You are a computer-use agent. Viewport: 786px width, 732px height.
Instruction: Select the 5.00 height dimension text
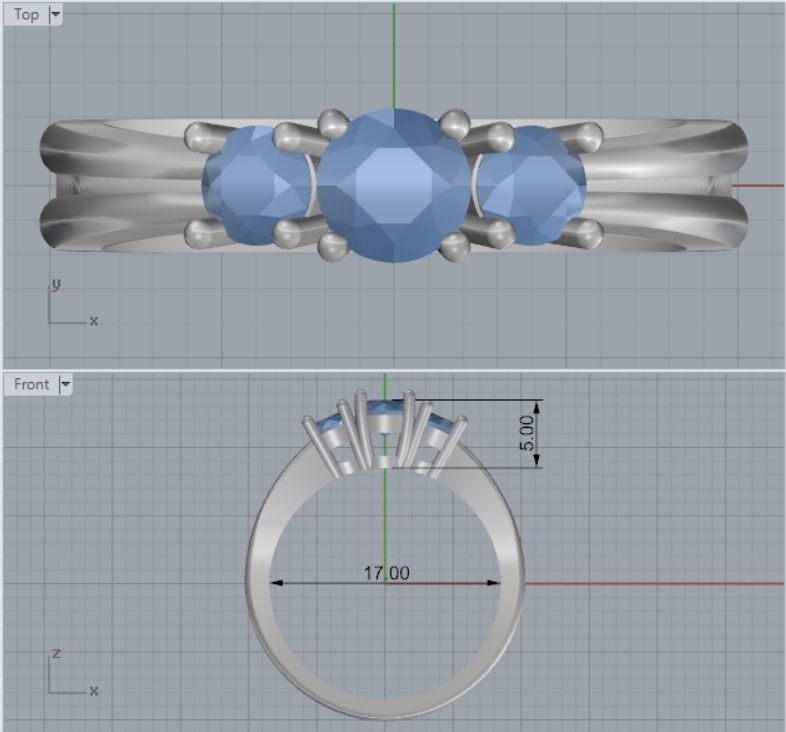point(527,433)
